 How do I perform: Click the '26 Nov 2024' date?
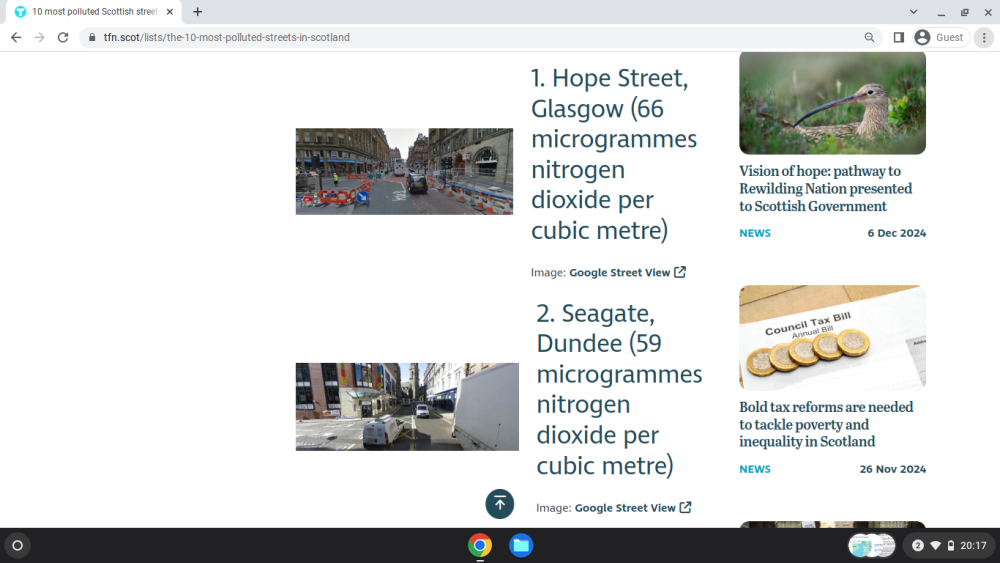click(892, 469)
